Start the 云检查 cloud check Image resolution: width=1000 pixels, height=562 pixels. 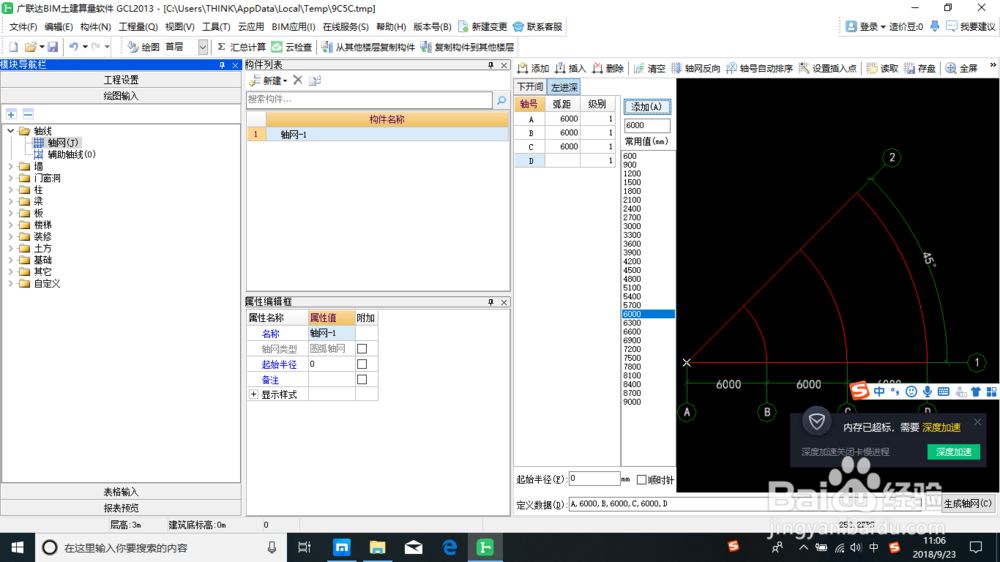(292, 47)
